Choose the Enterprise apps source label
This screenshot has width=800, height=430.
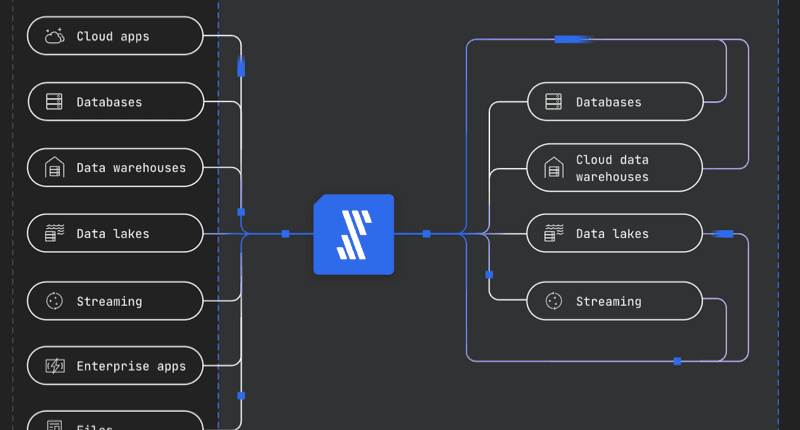[131, 366]
